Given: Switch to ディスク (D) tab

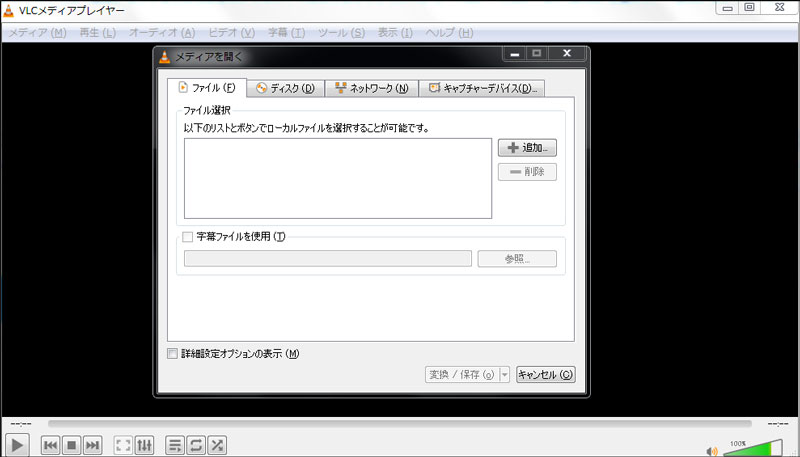Looking at the screenshot, I should tap(285, 88).
